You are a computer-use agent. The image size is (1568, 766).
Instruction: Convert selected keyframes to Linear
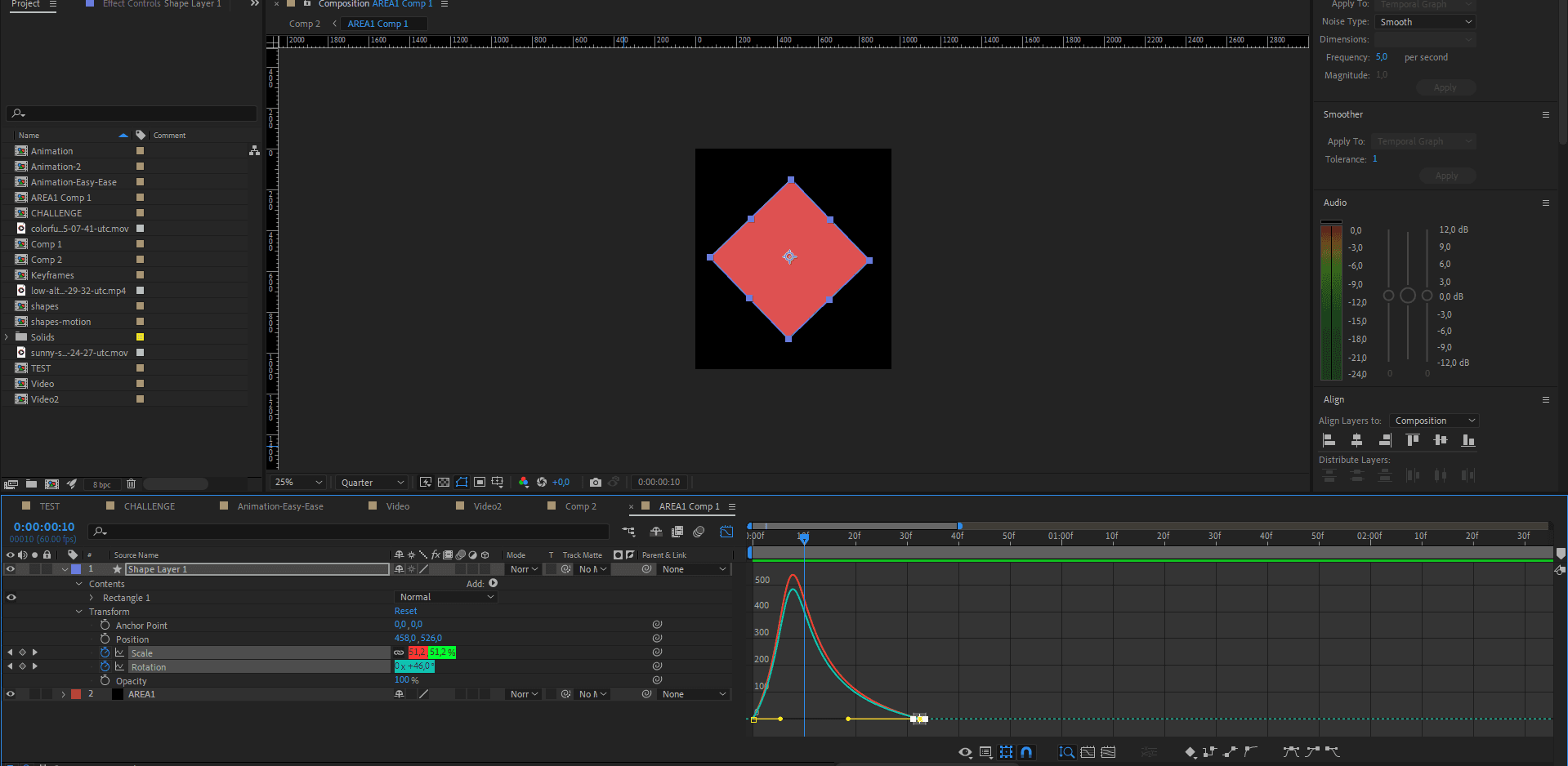(x=1230, y=752)
